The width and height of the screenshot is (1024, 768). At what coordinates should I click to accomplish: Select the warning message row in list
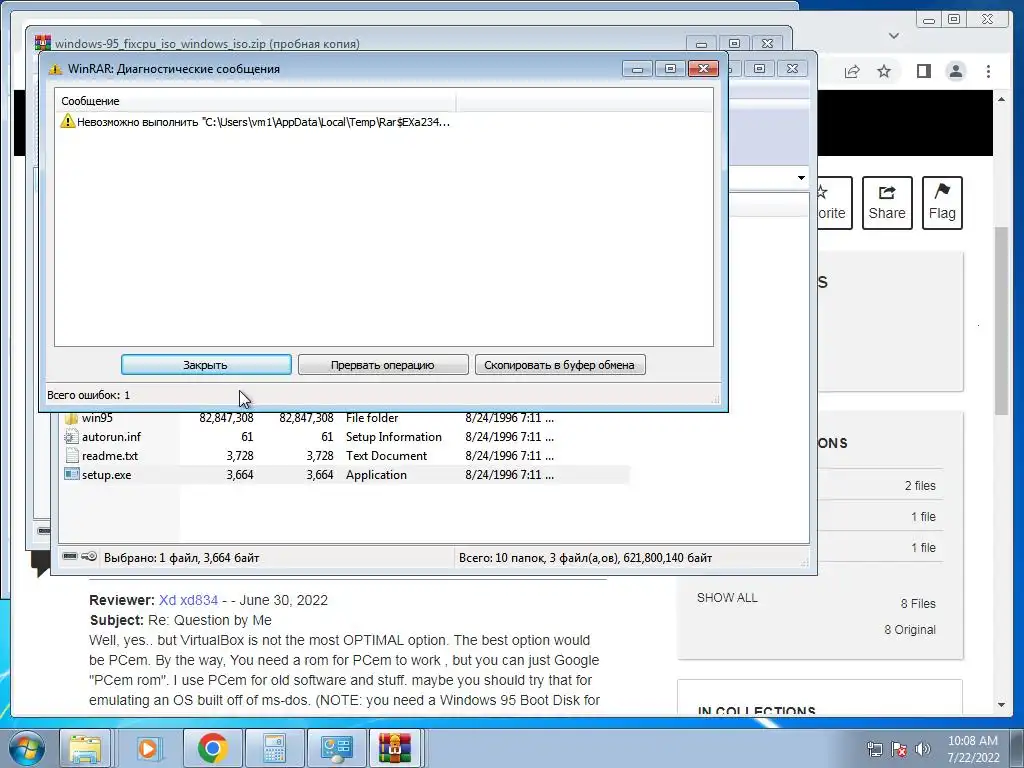[255, 121]
